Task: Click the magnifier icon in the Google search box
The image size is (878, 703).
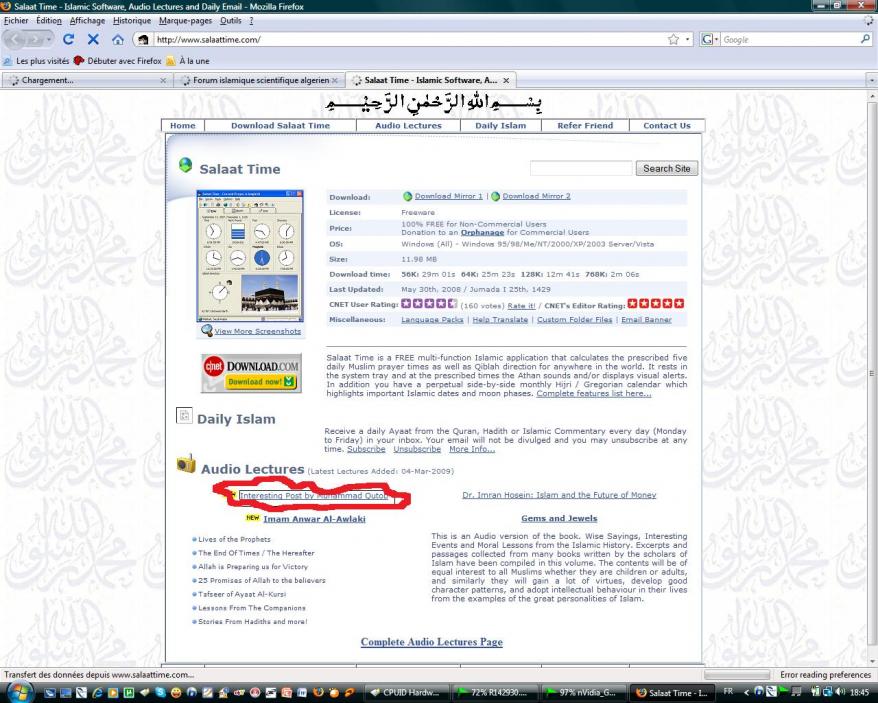Action: point(865,39)
